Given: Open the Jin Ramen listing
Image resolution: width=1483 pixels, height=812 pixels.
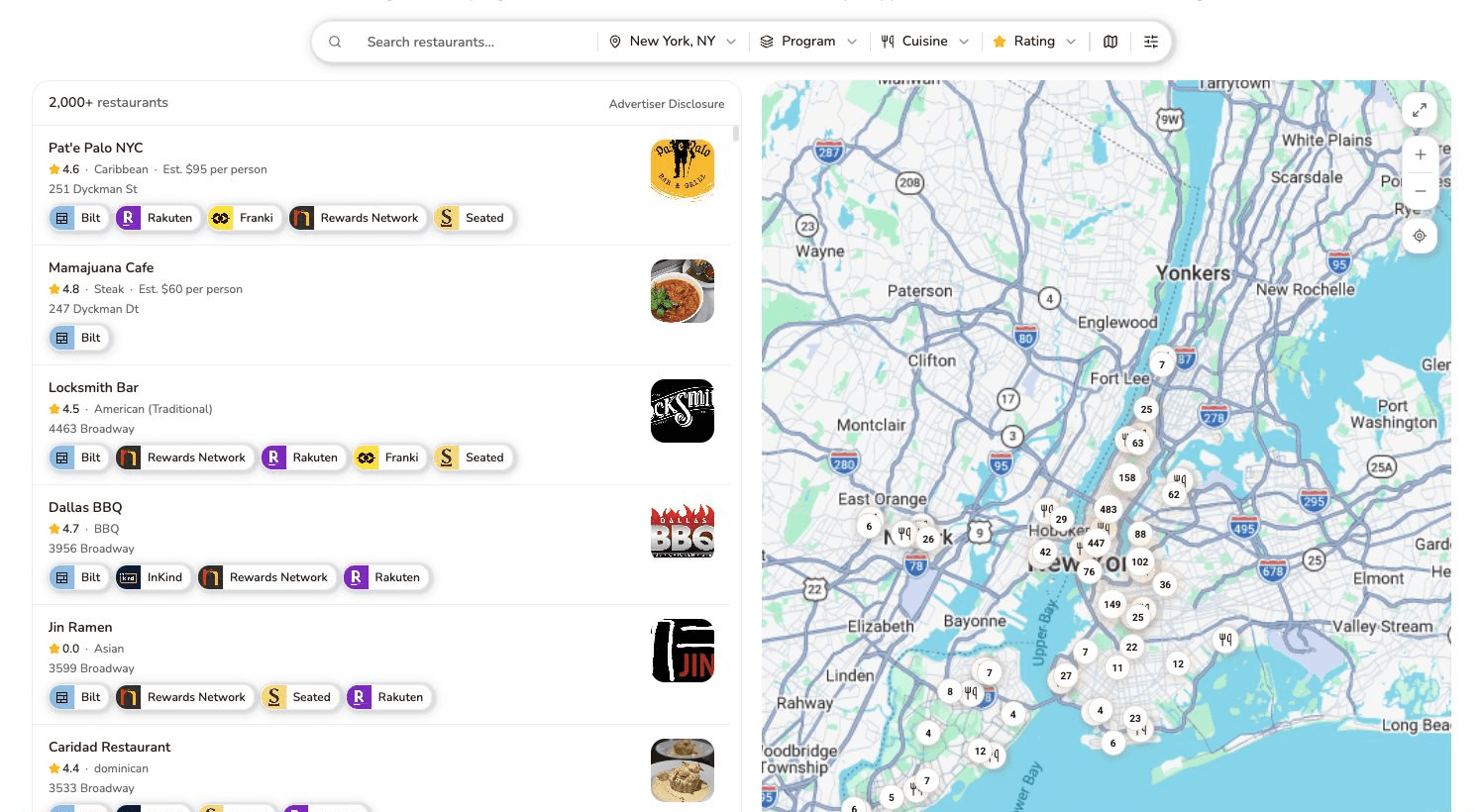Looking at the screenshot, I should pyautogui.click(x=381, y=664).
